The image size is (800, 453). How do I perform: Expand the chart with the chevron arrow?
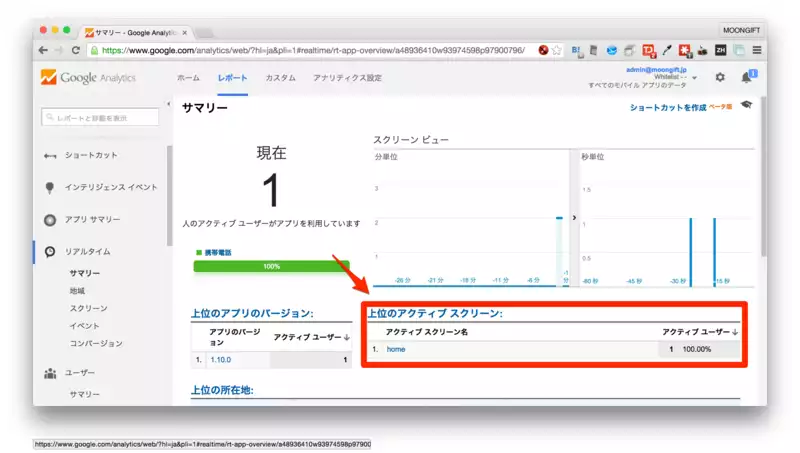(574, 218)
